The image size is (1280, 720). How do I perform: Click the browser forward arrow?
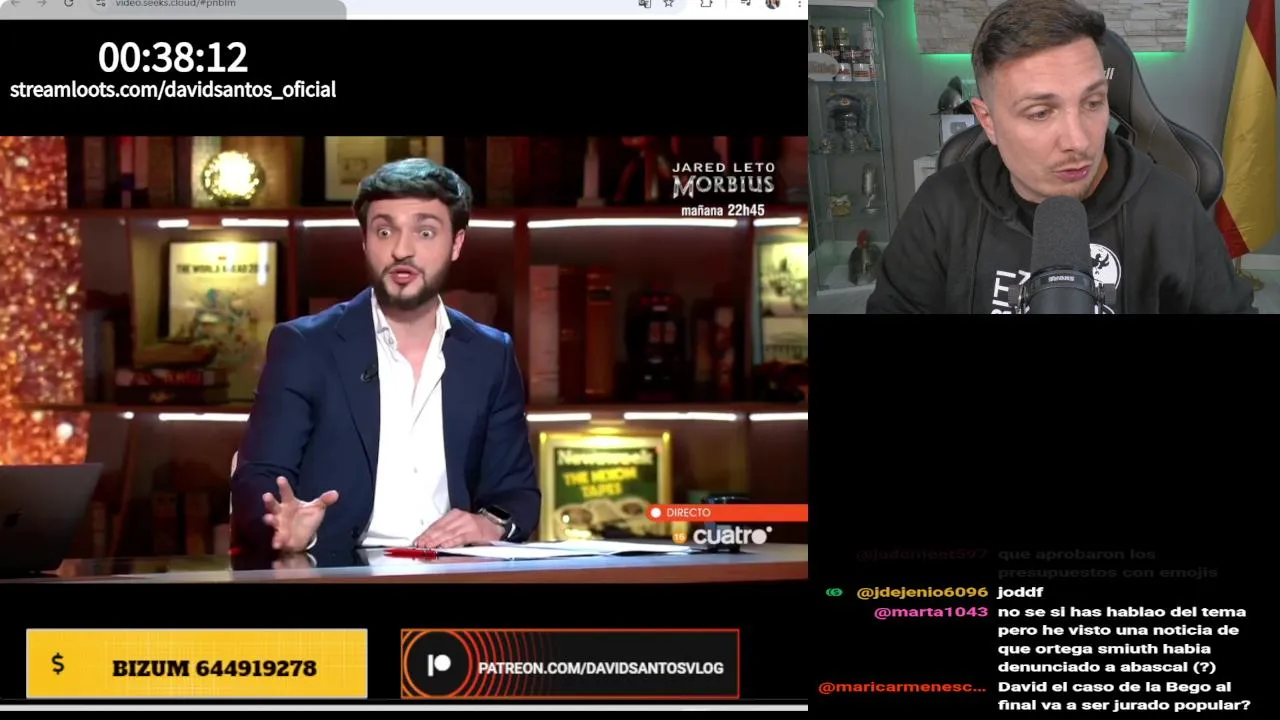click(x=42, y=3)
